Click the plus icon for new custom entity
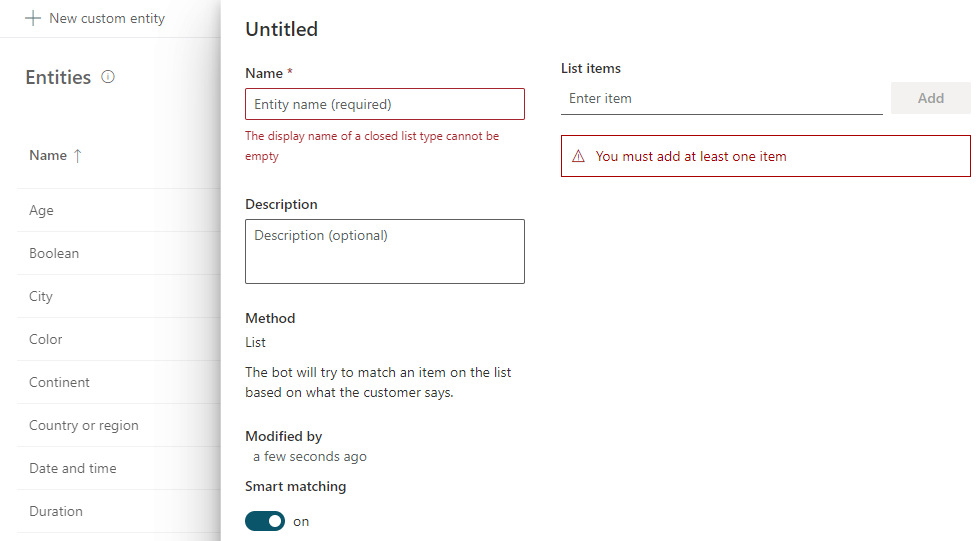 tap(32, 18)
